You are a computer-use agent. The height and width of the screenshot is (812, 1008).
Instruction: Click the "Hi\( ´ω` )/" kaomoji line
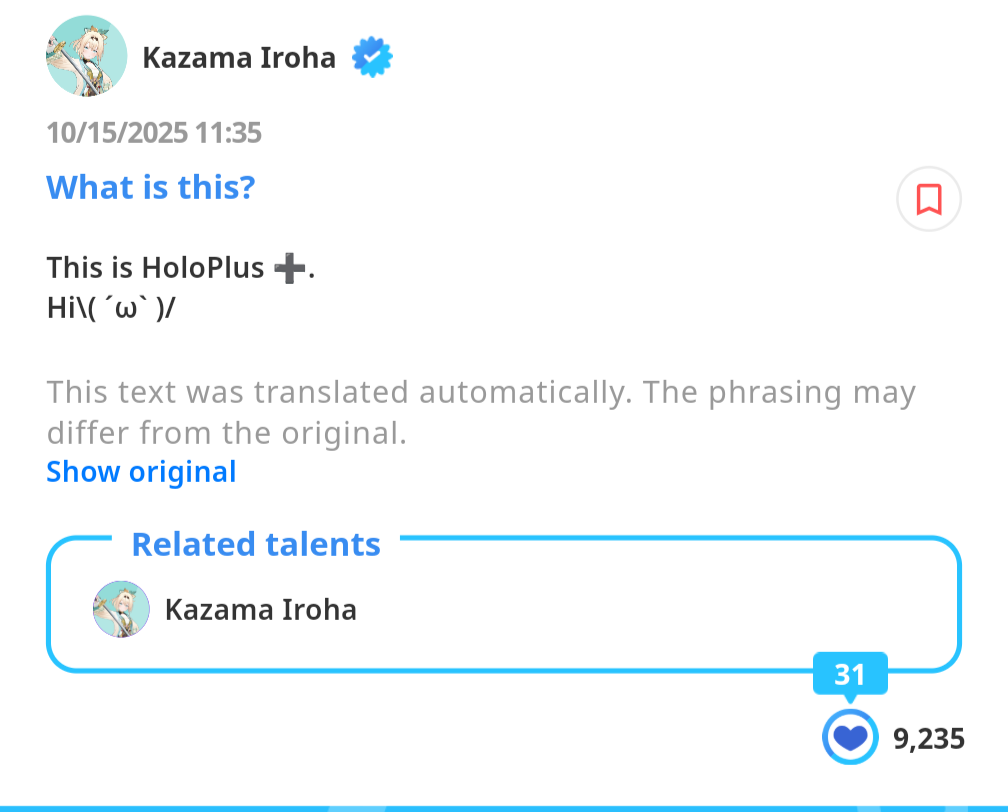click(110, 306)
